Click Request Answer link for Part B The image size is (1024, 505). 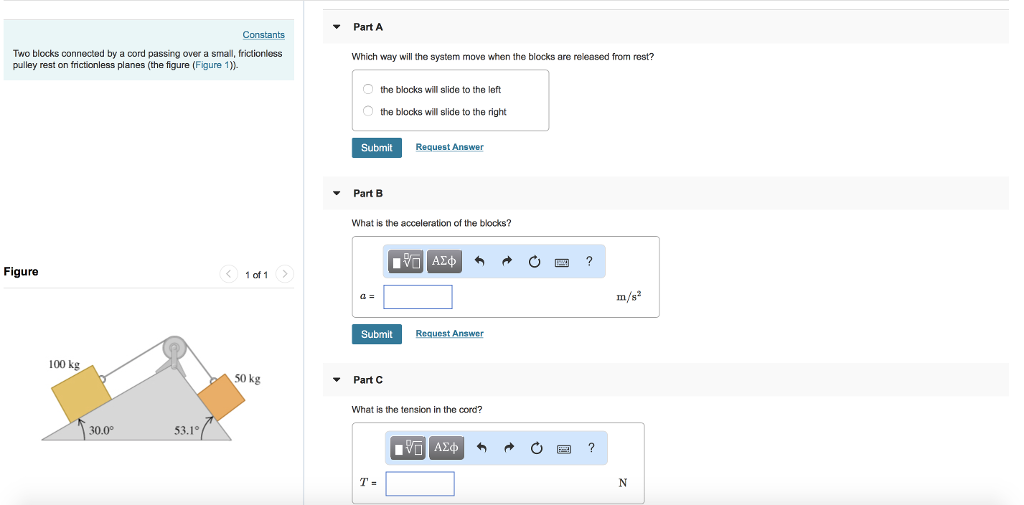[x=449, y=334]
